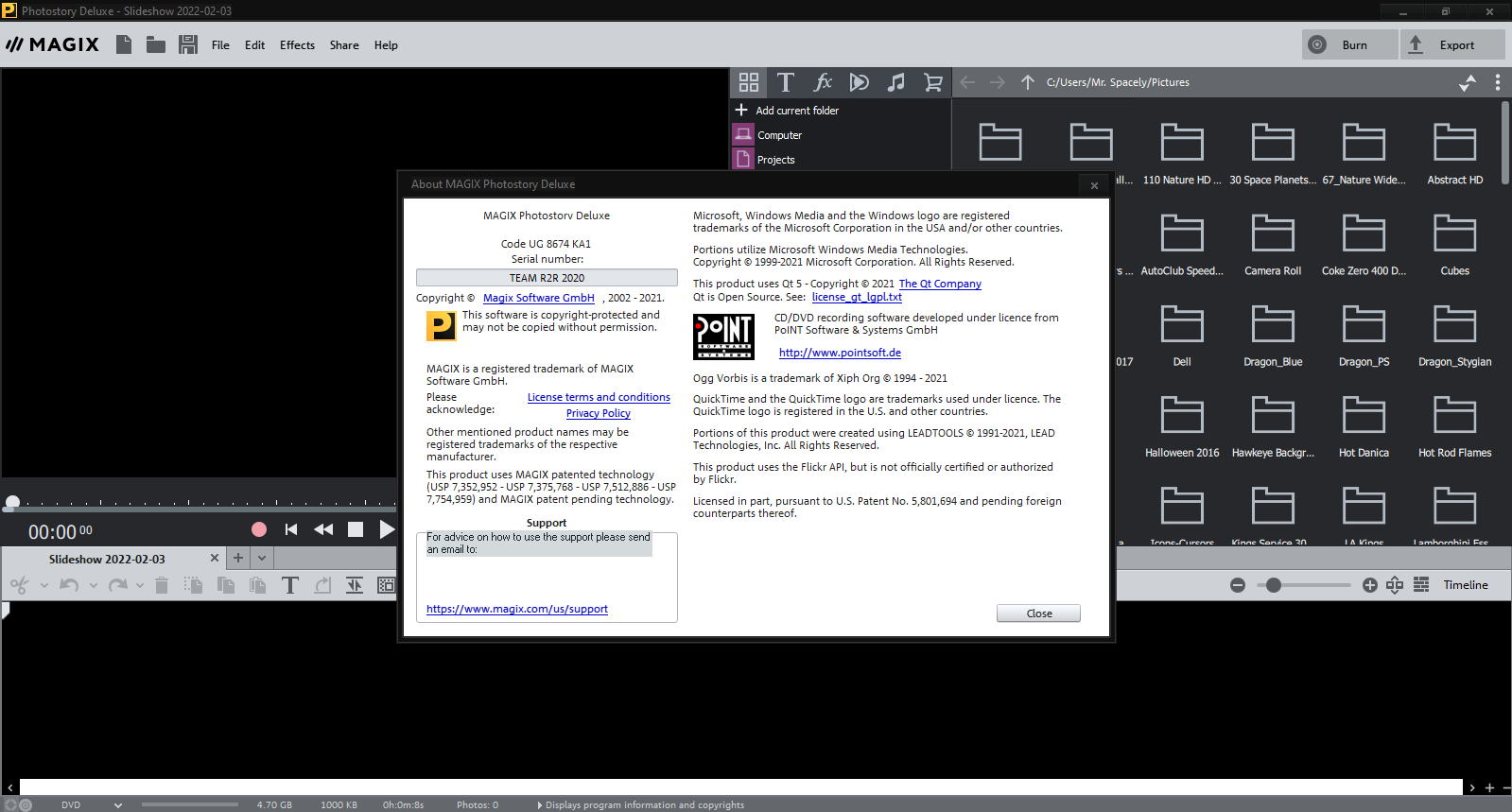Click the preview position marker handle

[12, 502]
